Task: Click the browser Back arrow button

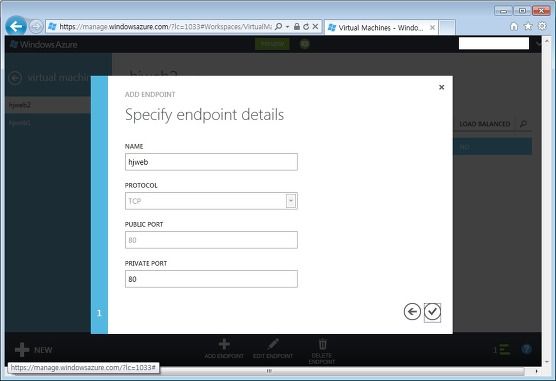Action: [16, 26]
